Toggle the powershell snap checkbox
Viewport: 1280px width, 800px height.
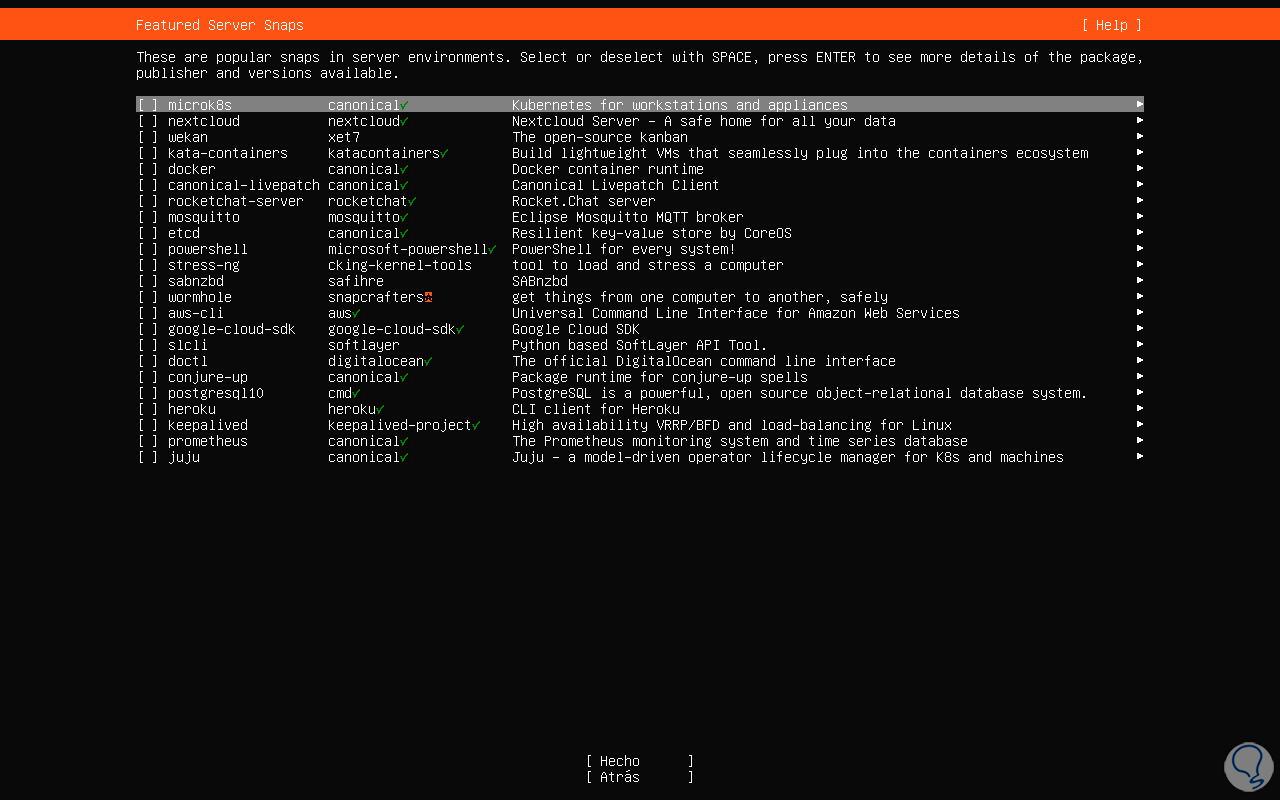(148, 249)
